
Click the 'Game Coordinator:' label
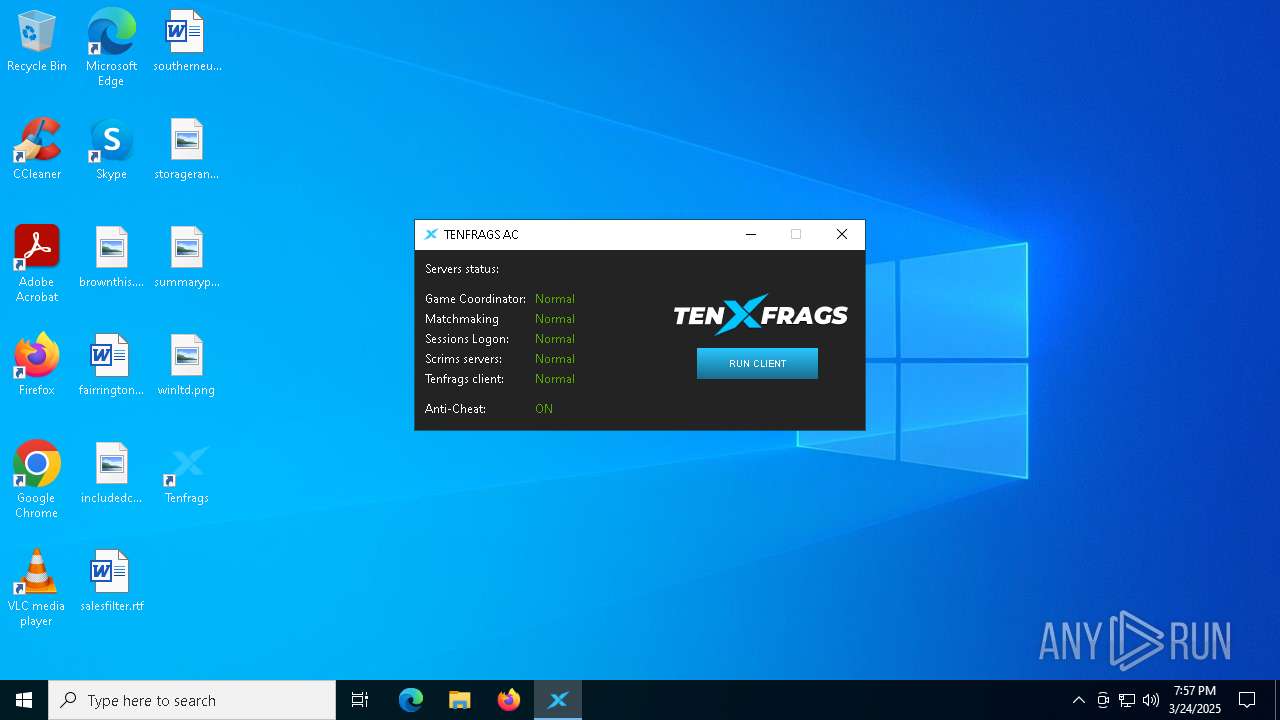pos(476,299)
